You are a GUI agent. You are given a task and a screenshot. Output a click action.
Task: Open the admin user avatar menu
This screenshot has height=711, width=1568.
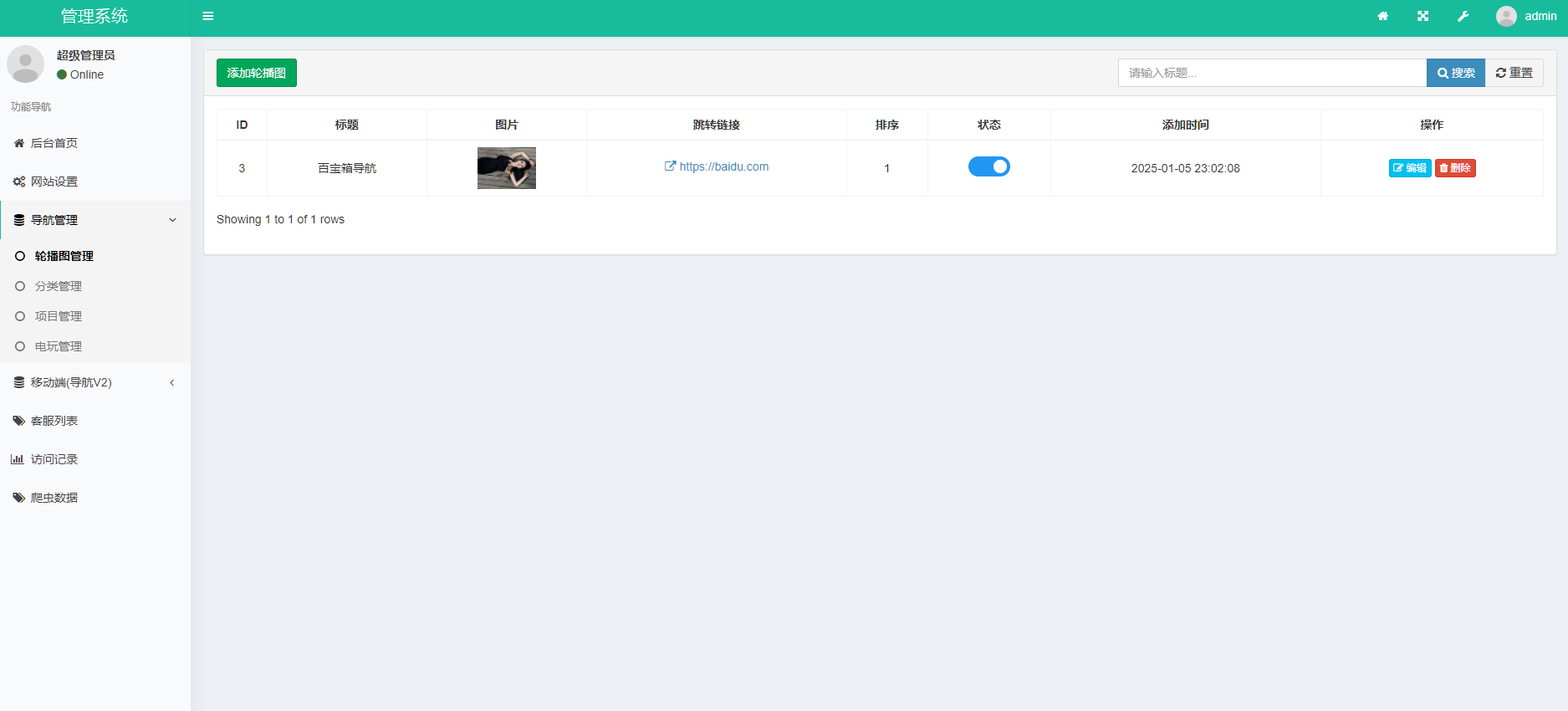pos(1526,16)
